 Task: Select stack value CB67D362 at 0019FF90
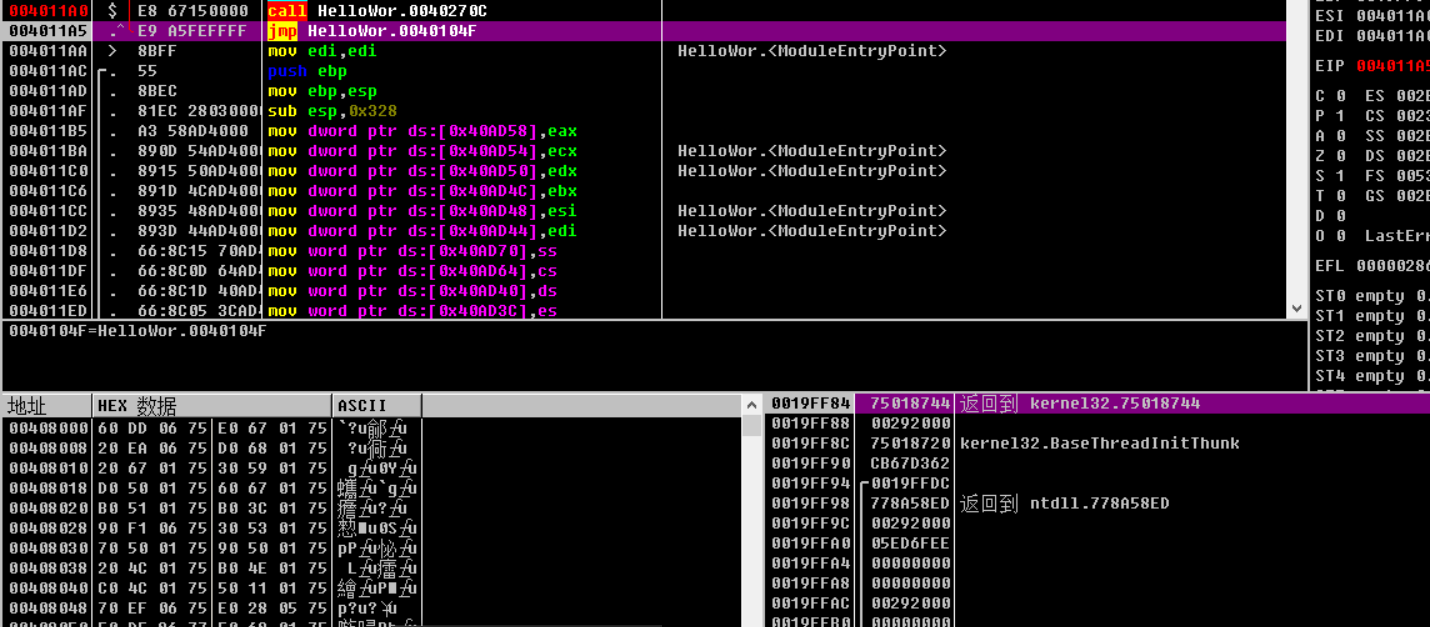pyautogui.click(x=910, y=463)
